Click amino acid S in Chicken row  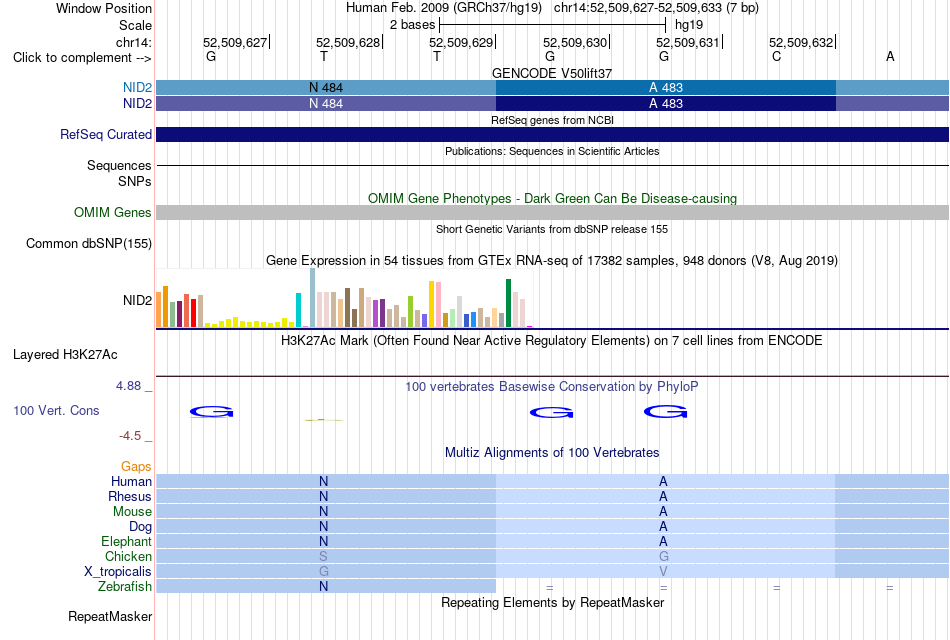pyautogui.click(x=323, y=556)
